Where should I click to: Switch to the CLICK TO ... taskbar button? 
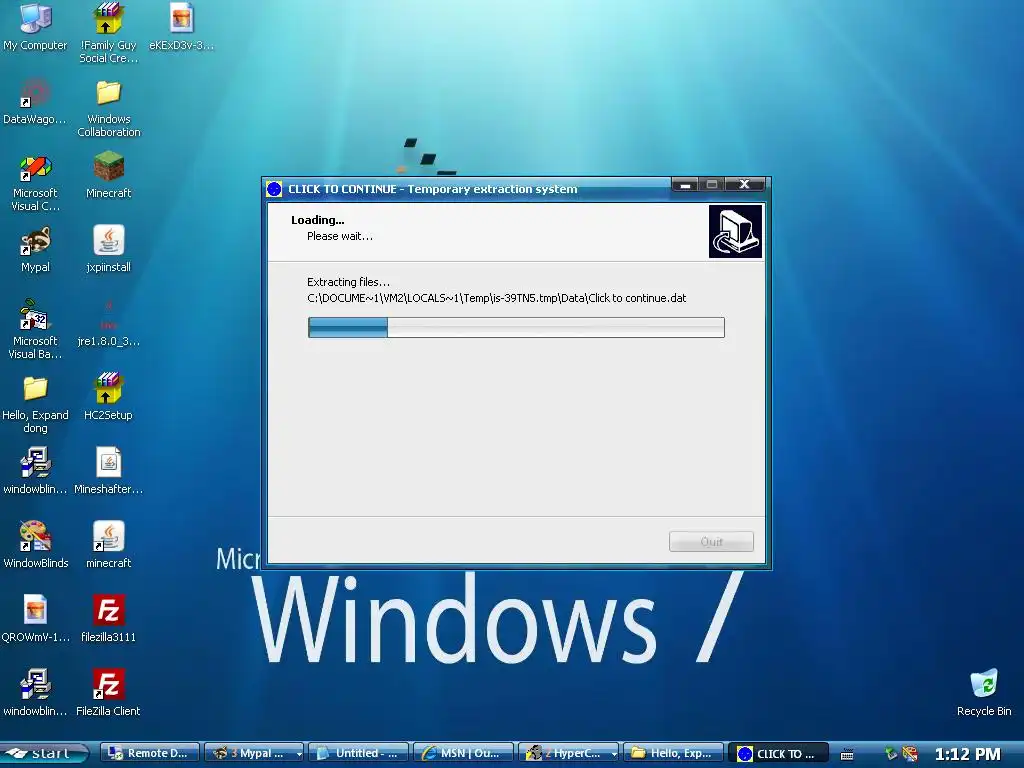(x=778, y=753)
